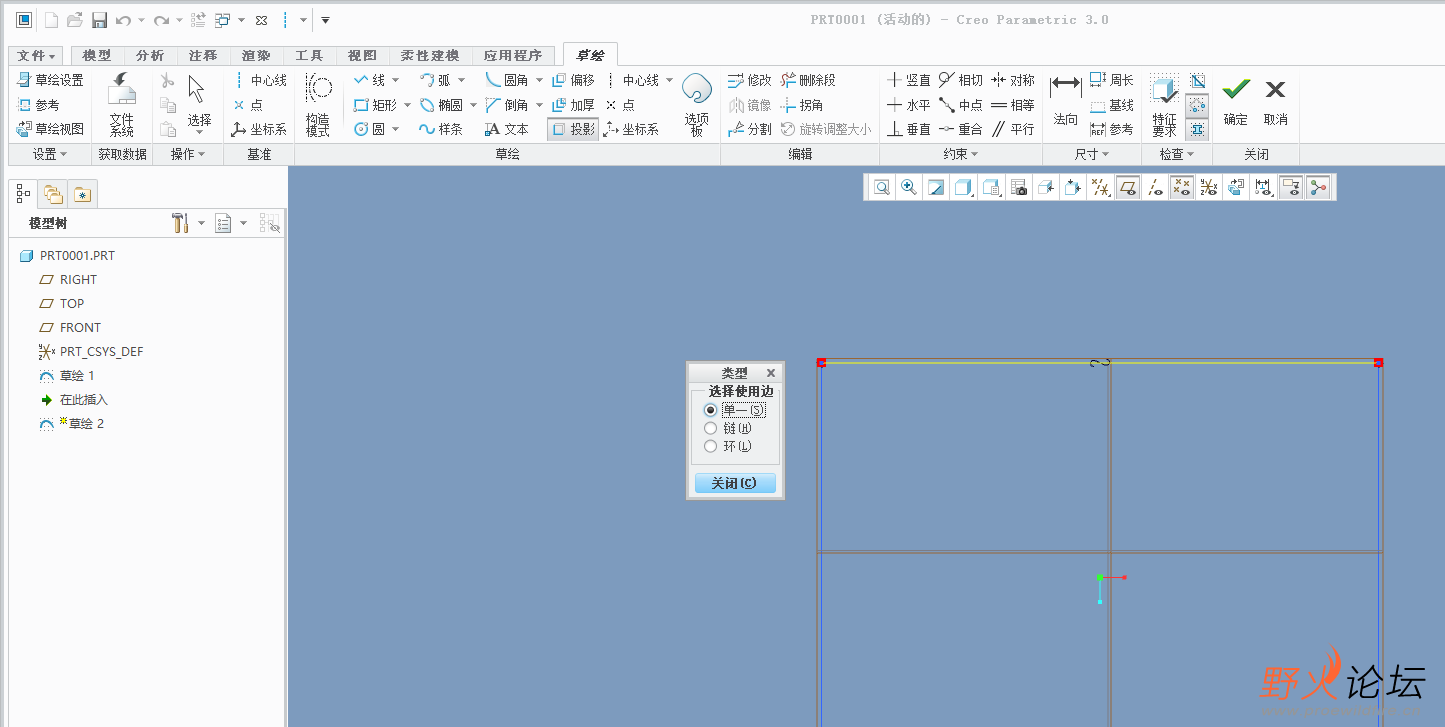1445x727 pixels.
Task: Click the References button in Setup group
Action: click(39, 105)
